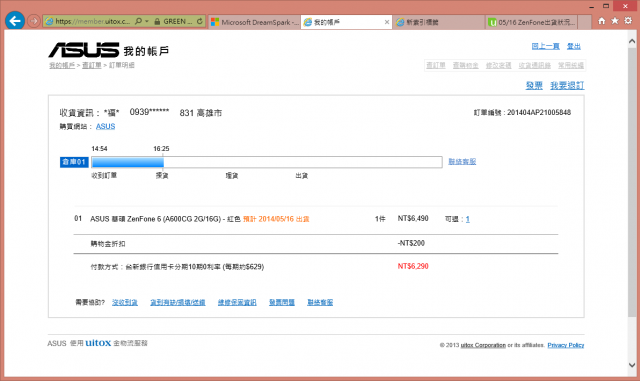Click the -NT$200 discount amount

[x=411, y=243]
